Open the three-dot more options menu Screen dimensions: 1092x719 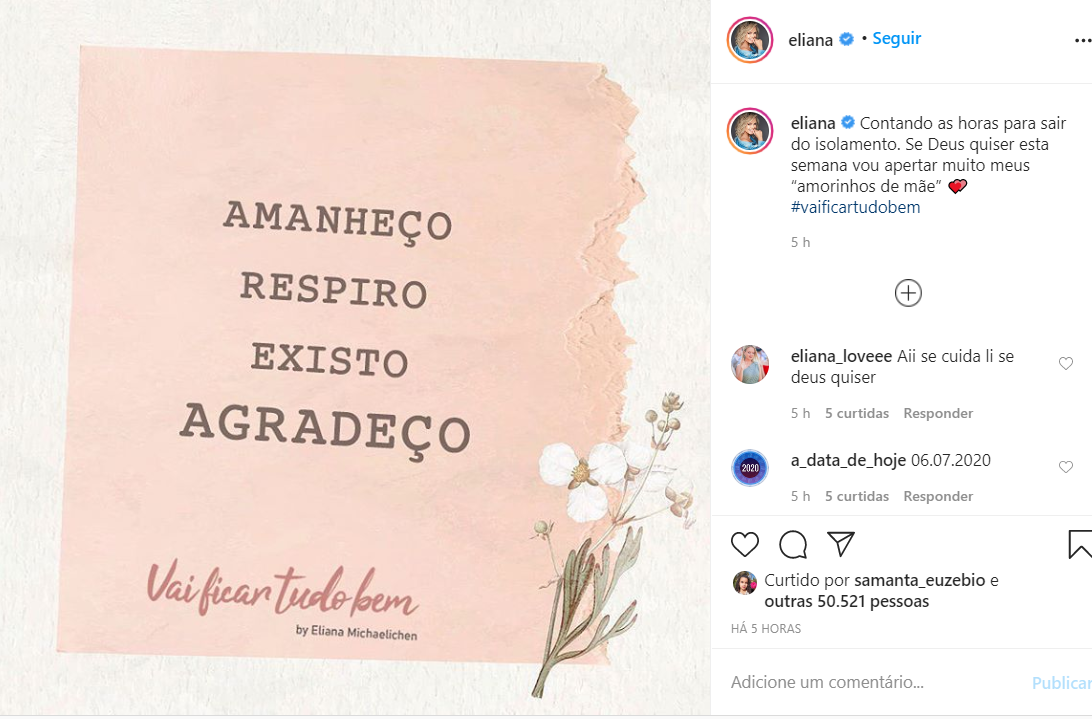click(1083, 41)
